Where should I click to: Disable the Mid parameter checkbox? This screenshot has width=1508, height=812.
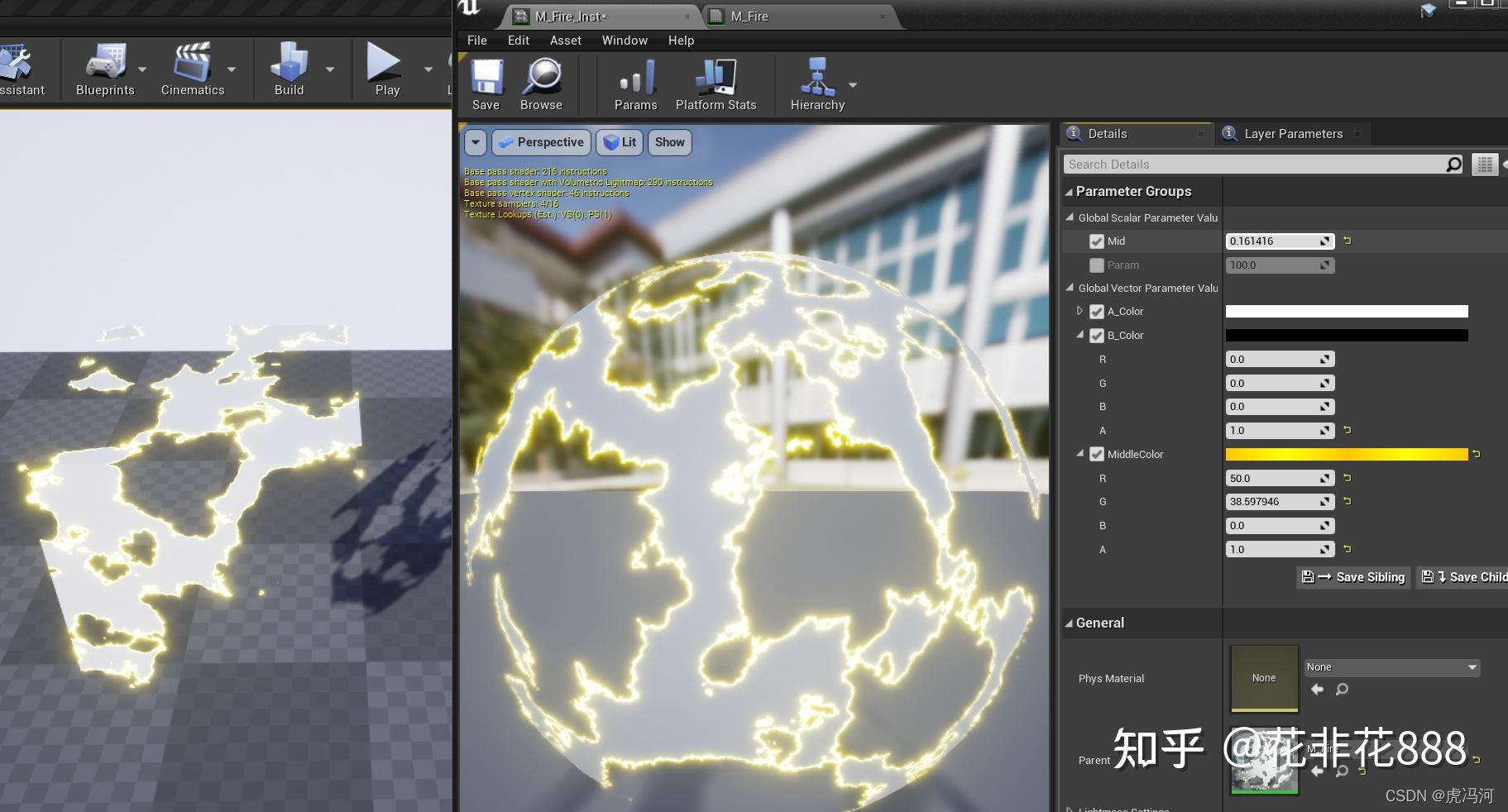(x=1096, y=241)
